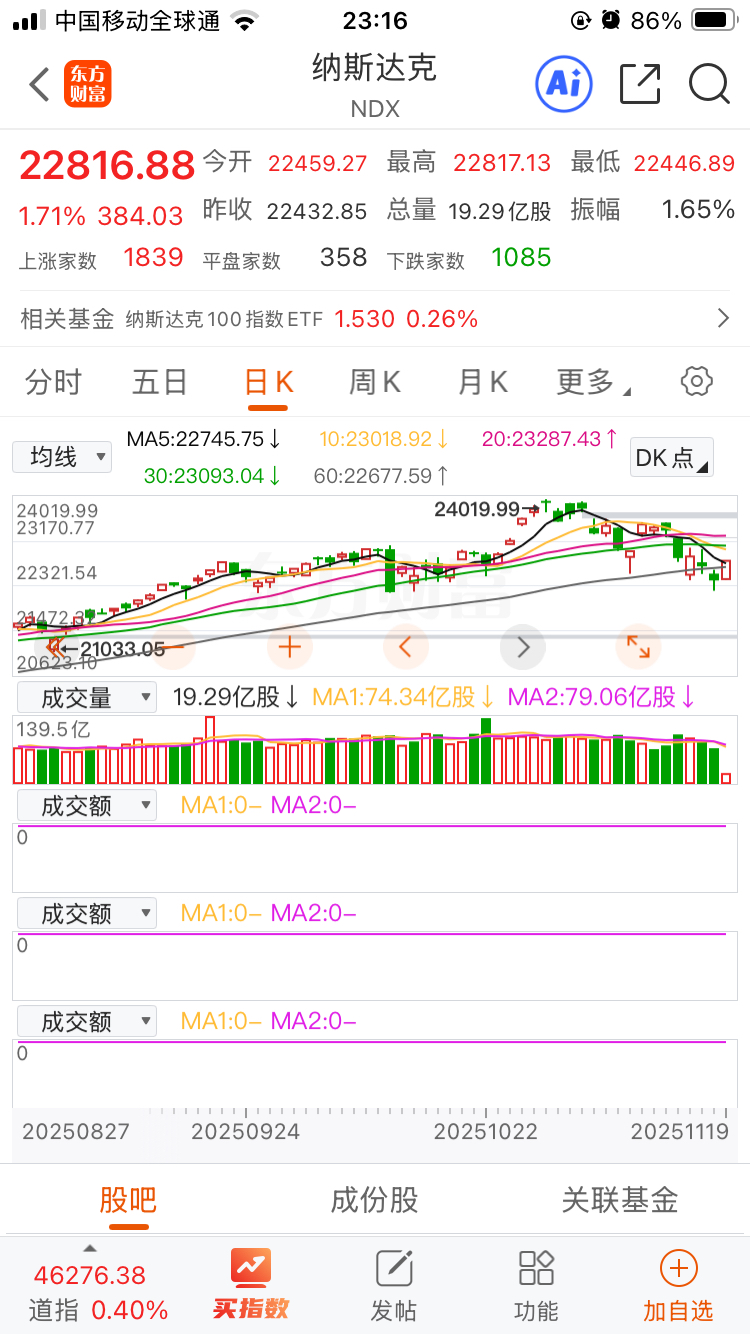The image size is (750, 1334).
Task: Tap the 30:23093.04 moving average value
Action: (x=213, y=475)
